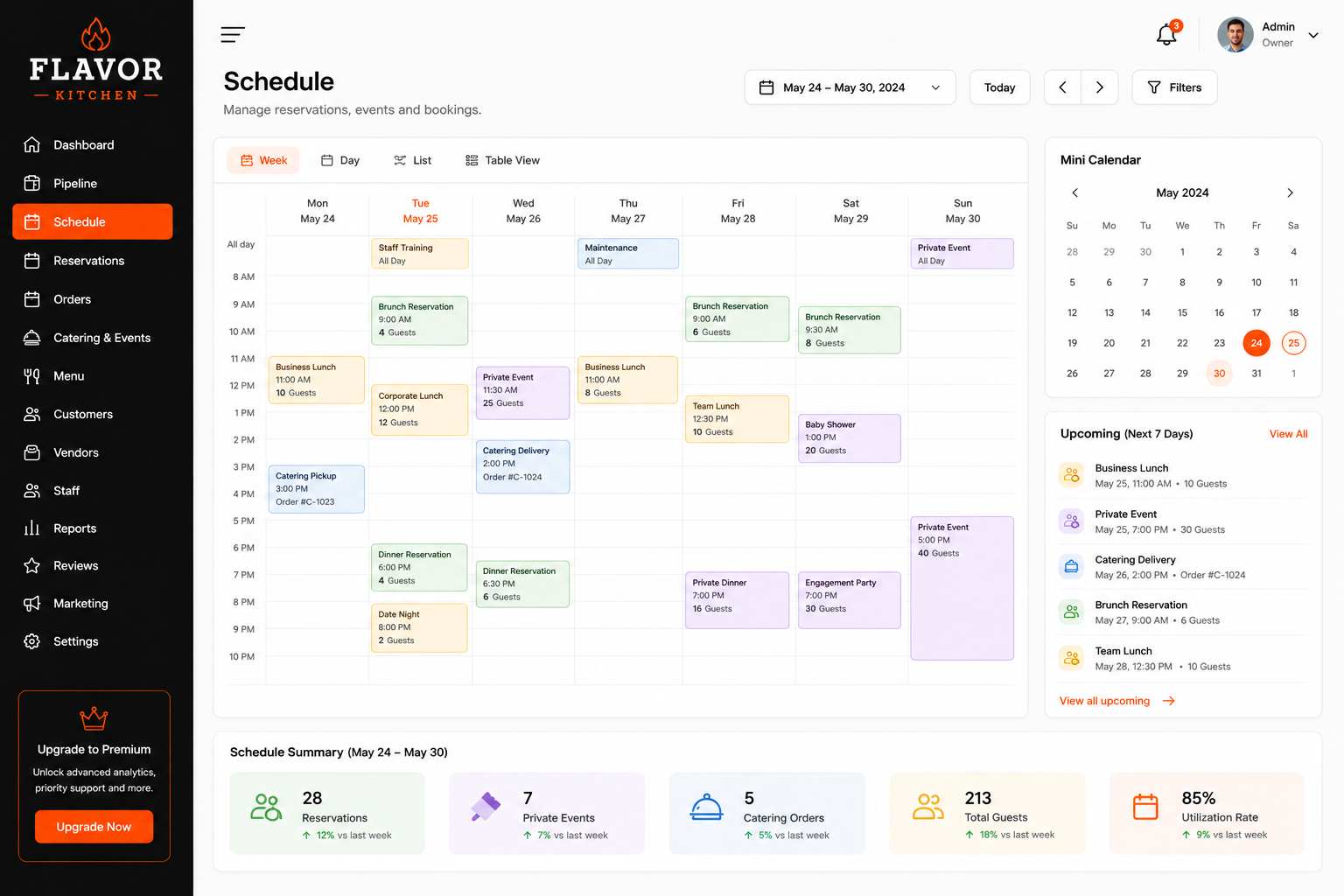
Task: Go to previous week arrow
Action: pyautogui.click(x=1062, y=87)
